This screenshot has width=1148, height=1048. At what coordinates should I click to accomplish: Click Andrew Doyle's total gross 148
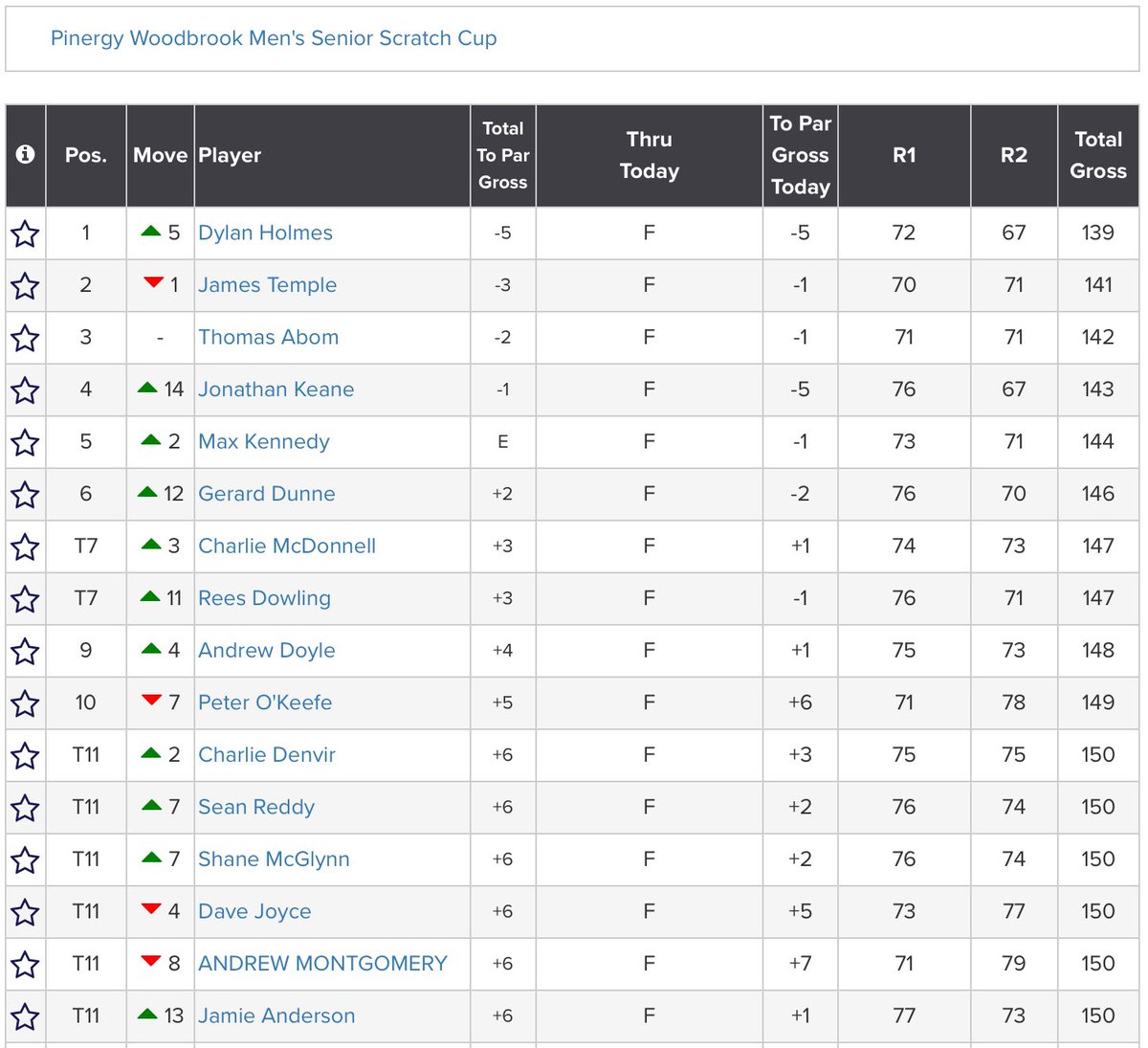[1098, 650]
